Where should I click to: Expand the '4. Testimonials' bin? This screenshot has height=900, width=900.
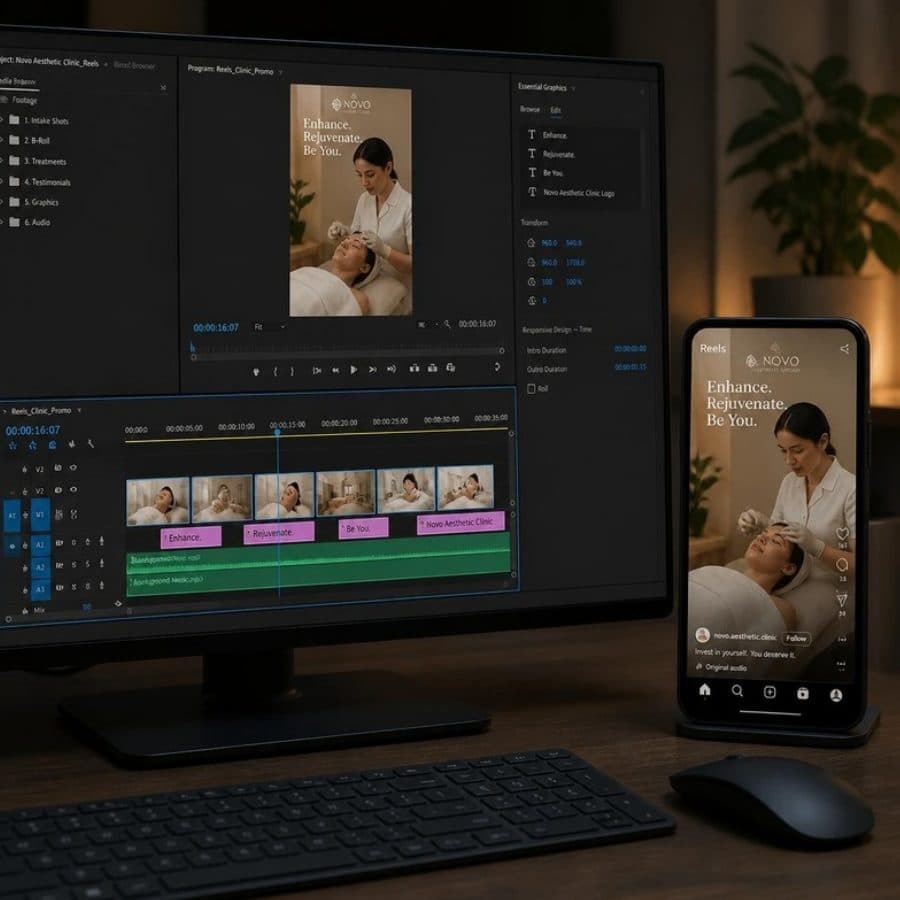coord(2,181)
